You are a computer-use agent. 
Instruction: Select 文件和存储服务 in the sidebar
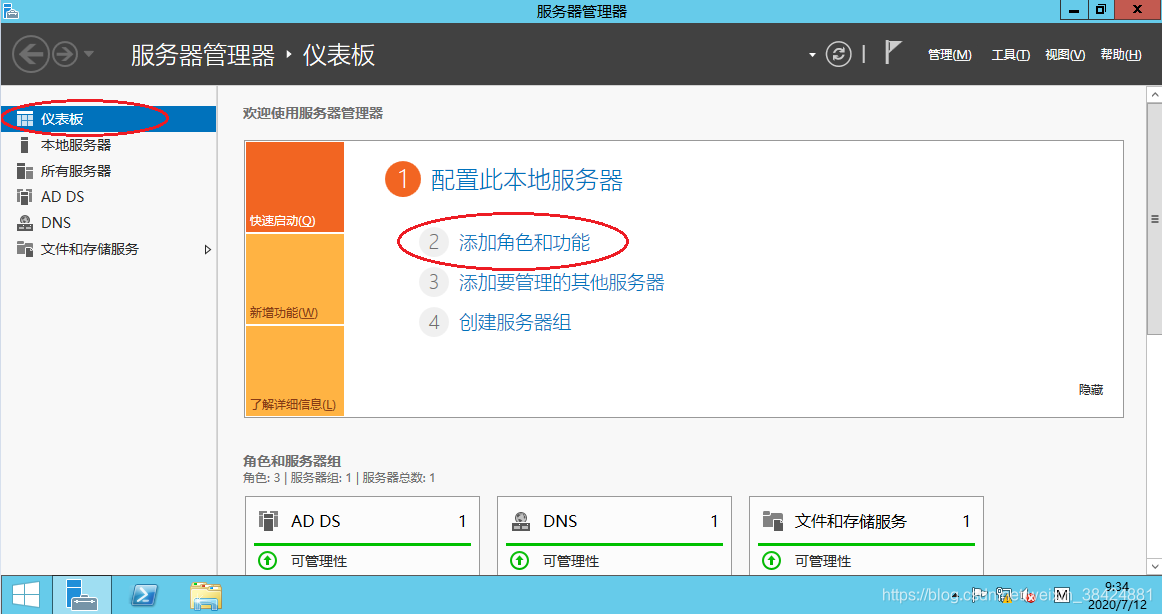(x=108, y=250)
